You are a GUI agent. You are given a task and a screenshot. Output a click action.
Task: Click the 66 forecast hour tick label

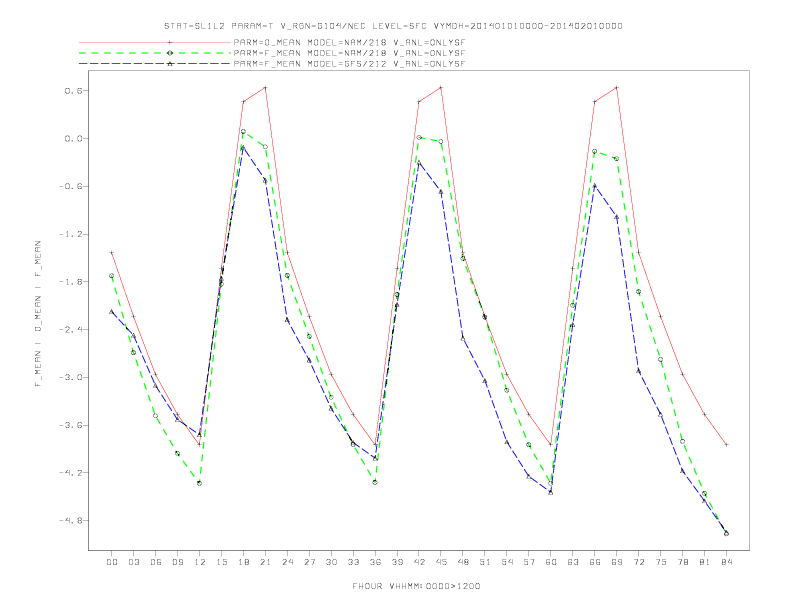[595, 562]
